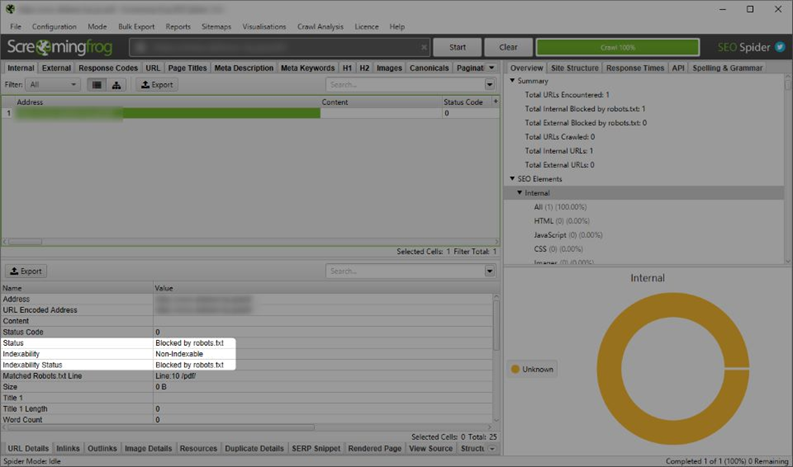Click the Unknown legend swatch in chart

[x=516, y=369]
